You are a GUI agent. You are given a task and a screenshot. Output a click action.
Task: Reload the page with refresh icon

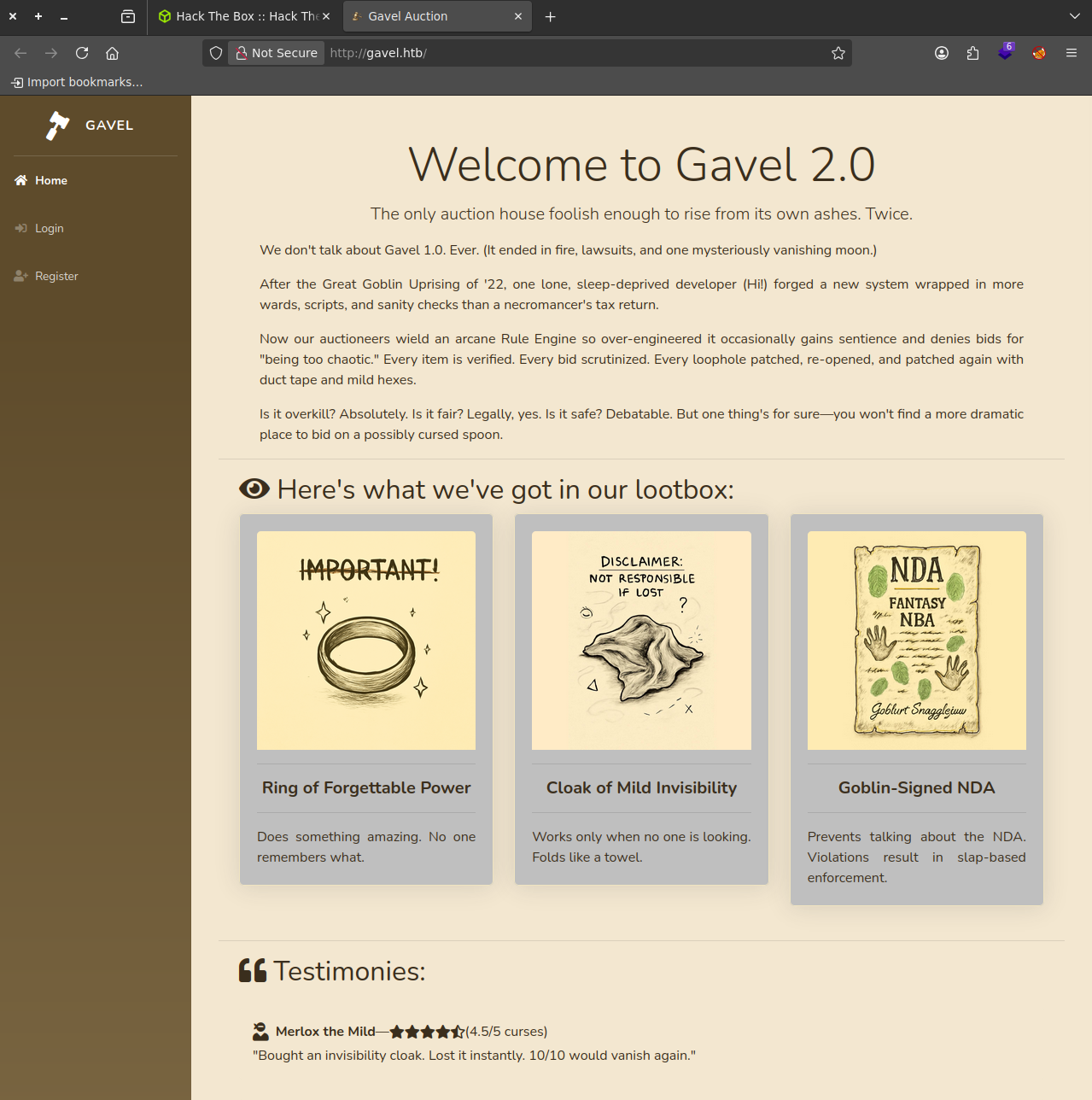(x=82, y=53)
